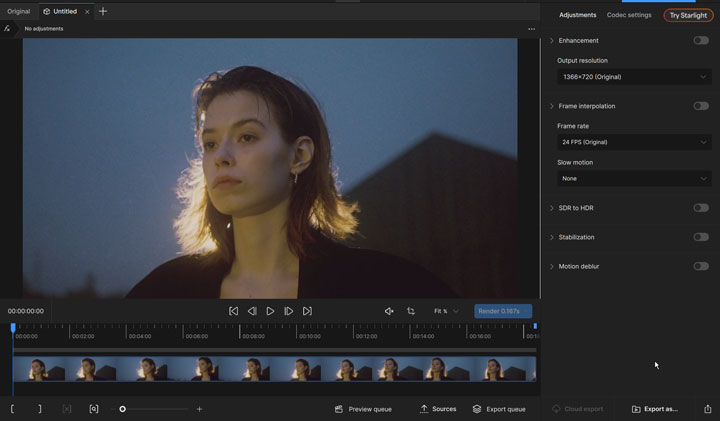720x421 pixels.
Task: Expand the Frame interpolation section
Action: point(551,106)
